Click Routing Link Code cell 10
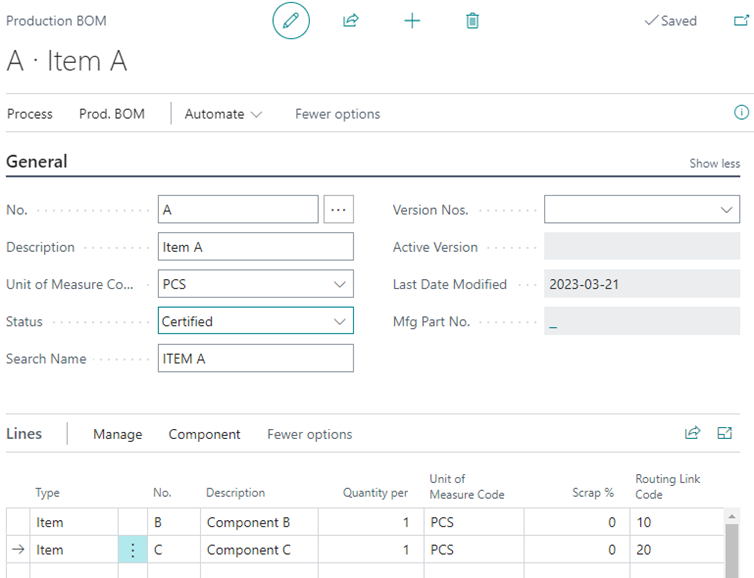This screenshot has height=578, width=754. pyautogui.click(x=677, y=522)
